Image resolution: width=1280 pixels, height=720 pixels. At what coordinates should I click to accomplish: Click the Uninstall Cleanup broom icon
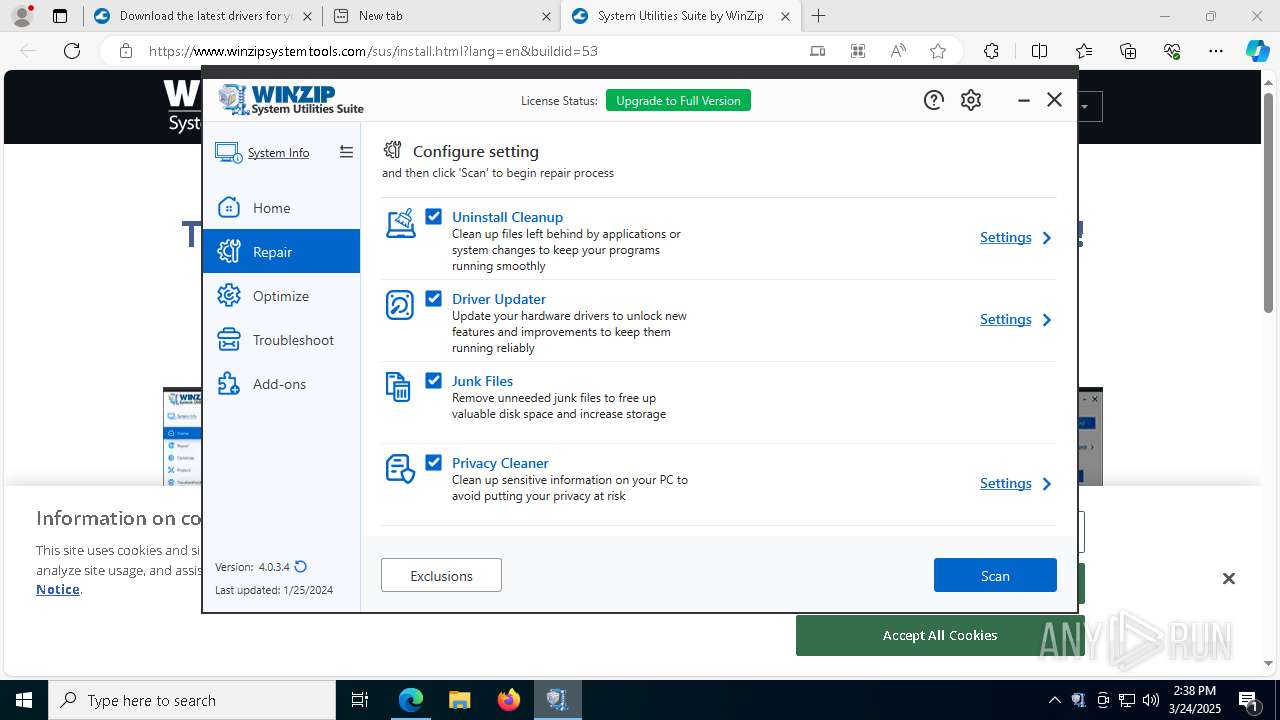(x=400, y=223)
